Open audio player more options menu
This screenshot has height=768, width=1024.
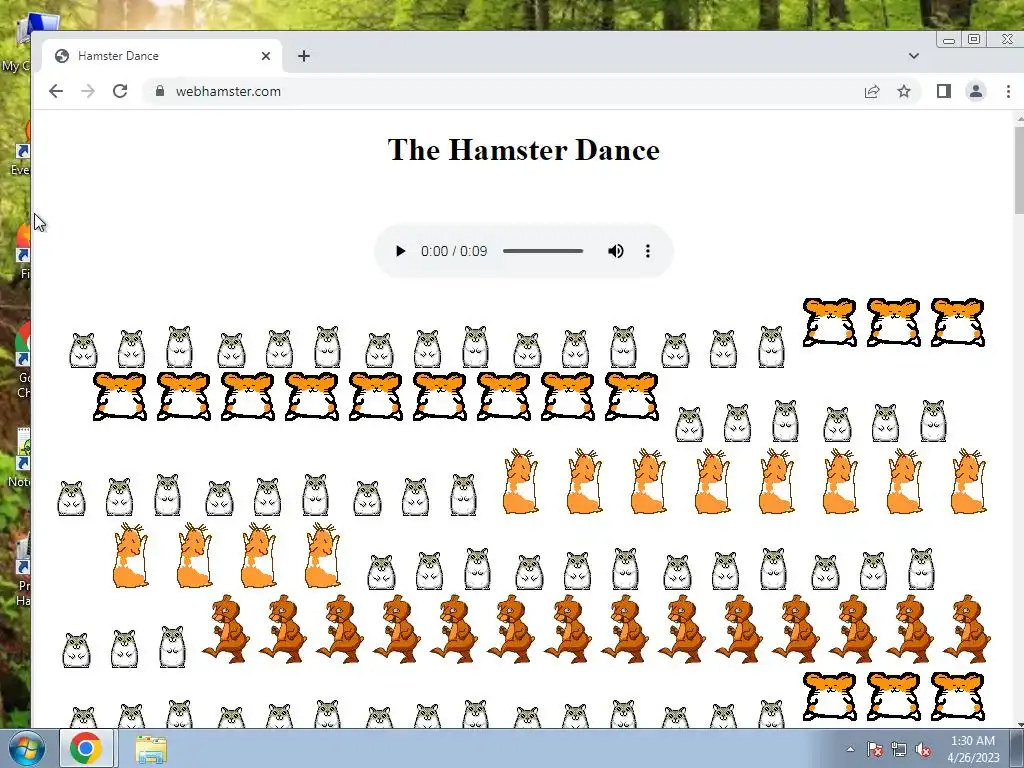coord(648,251)
